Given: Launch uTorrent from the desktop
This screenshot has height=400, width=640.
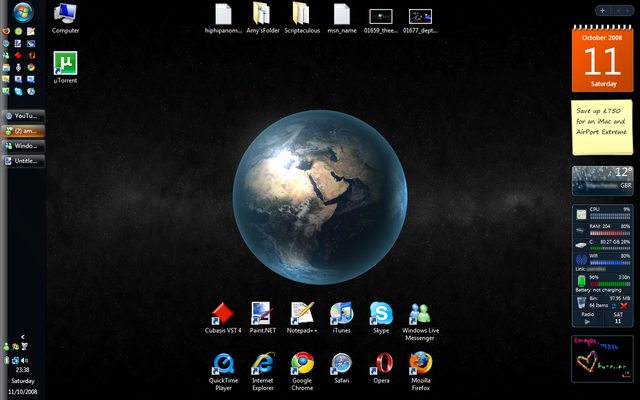Looking at the screenshot, I should tap(65, 65).
